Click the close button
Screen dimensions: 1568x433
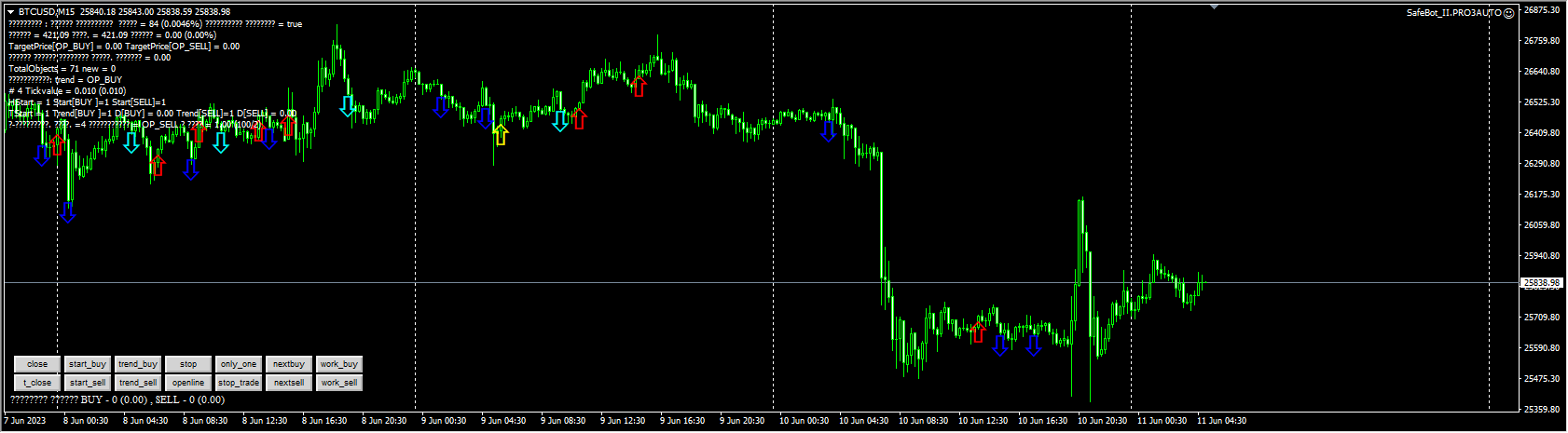(37, 364)
